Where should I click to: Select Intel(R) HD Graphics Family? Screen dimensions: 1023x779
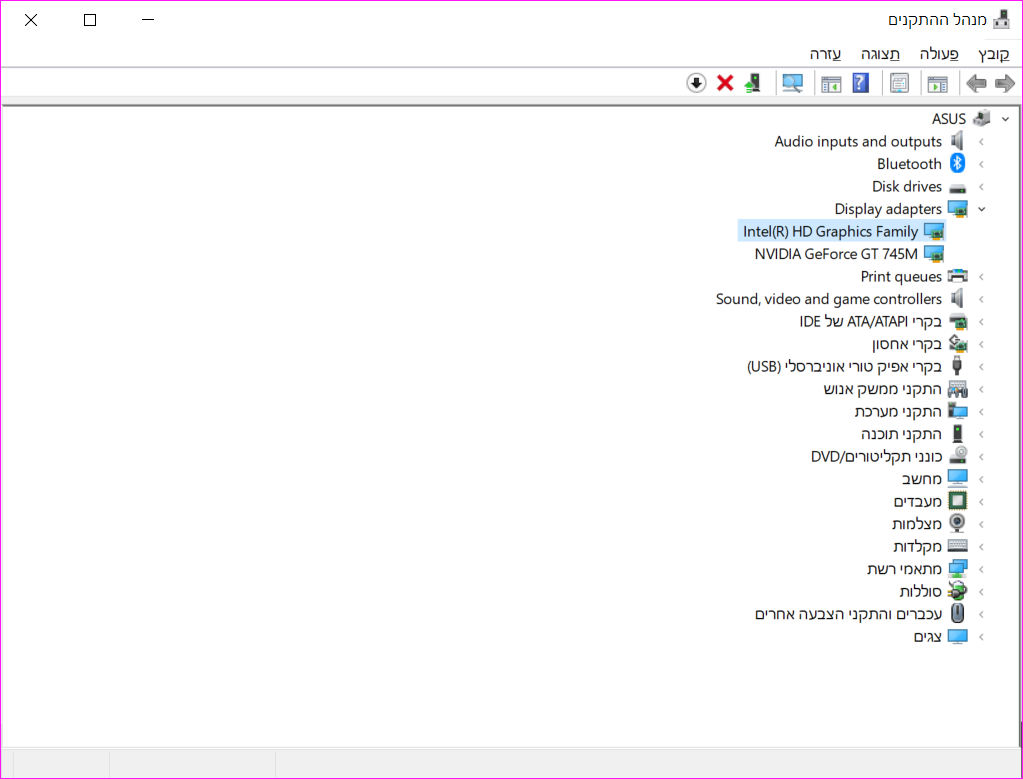coord(830,232)
